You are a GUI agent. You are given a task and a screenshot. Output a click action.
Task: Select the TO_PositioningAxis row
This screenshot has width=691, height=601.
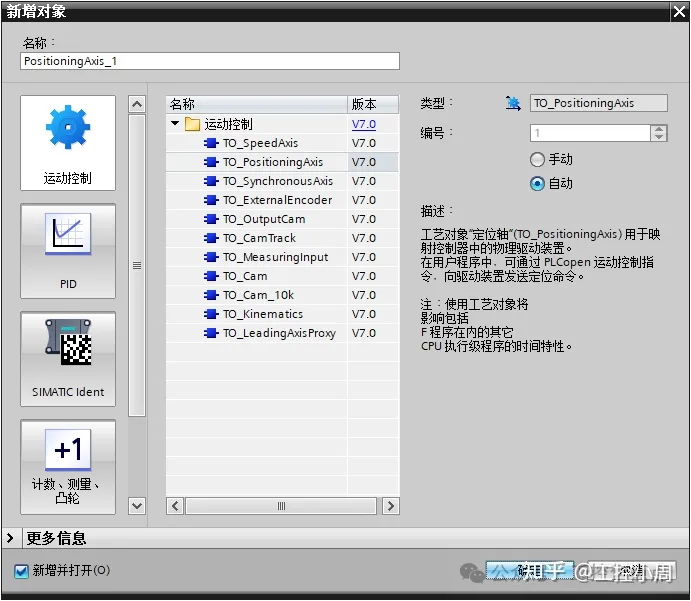pyautogui.click(x=282, y=162)
